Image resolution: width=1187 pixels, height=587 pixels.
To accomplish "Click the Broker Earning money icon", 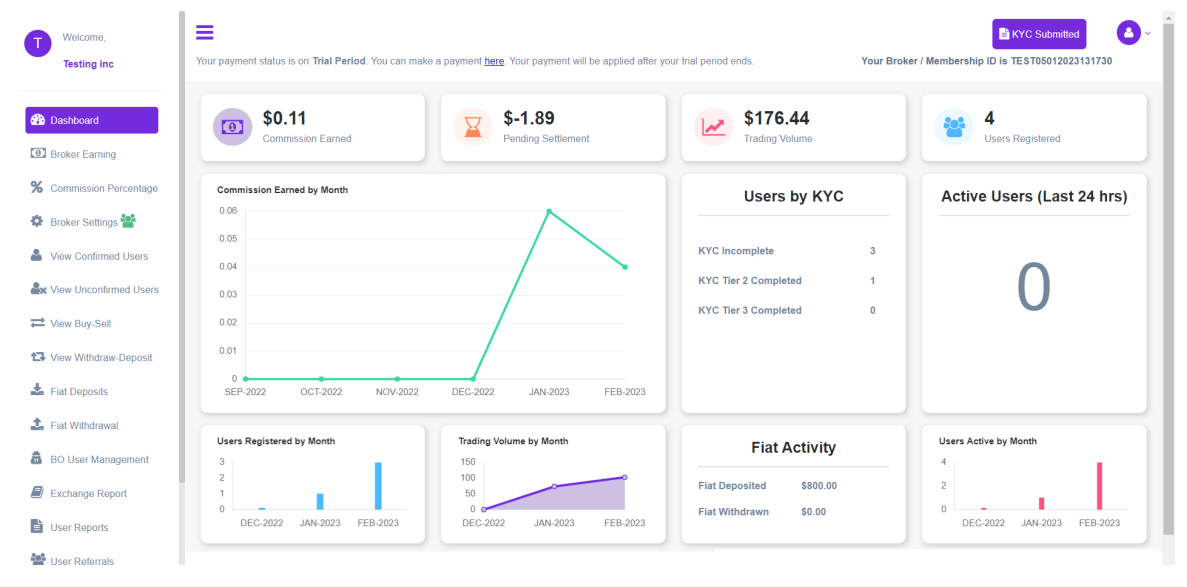I will pos(38,154).
